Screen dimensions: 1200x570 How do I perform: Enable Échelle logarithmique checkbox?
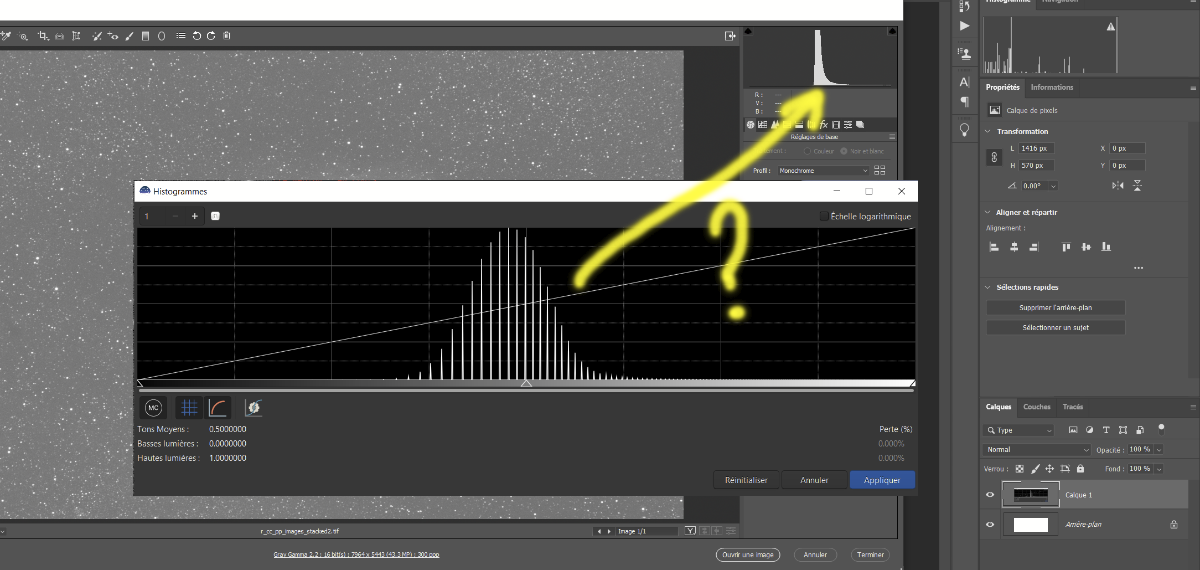point(824,216)
